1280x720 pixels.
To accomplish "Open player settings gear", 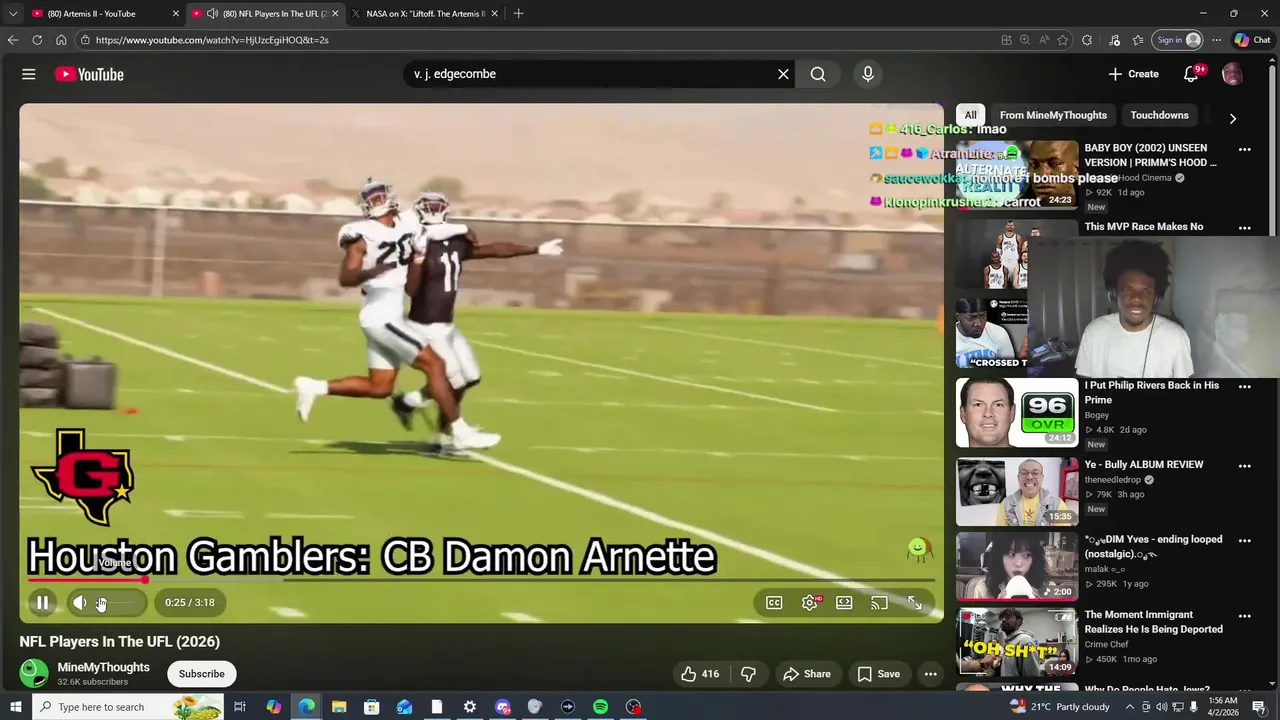I will [x=810, y=602].
